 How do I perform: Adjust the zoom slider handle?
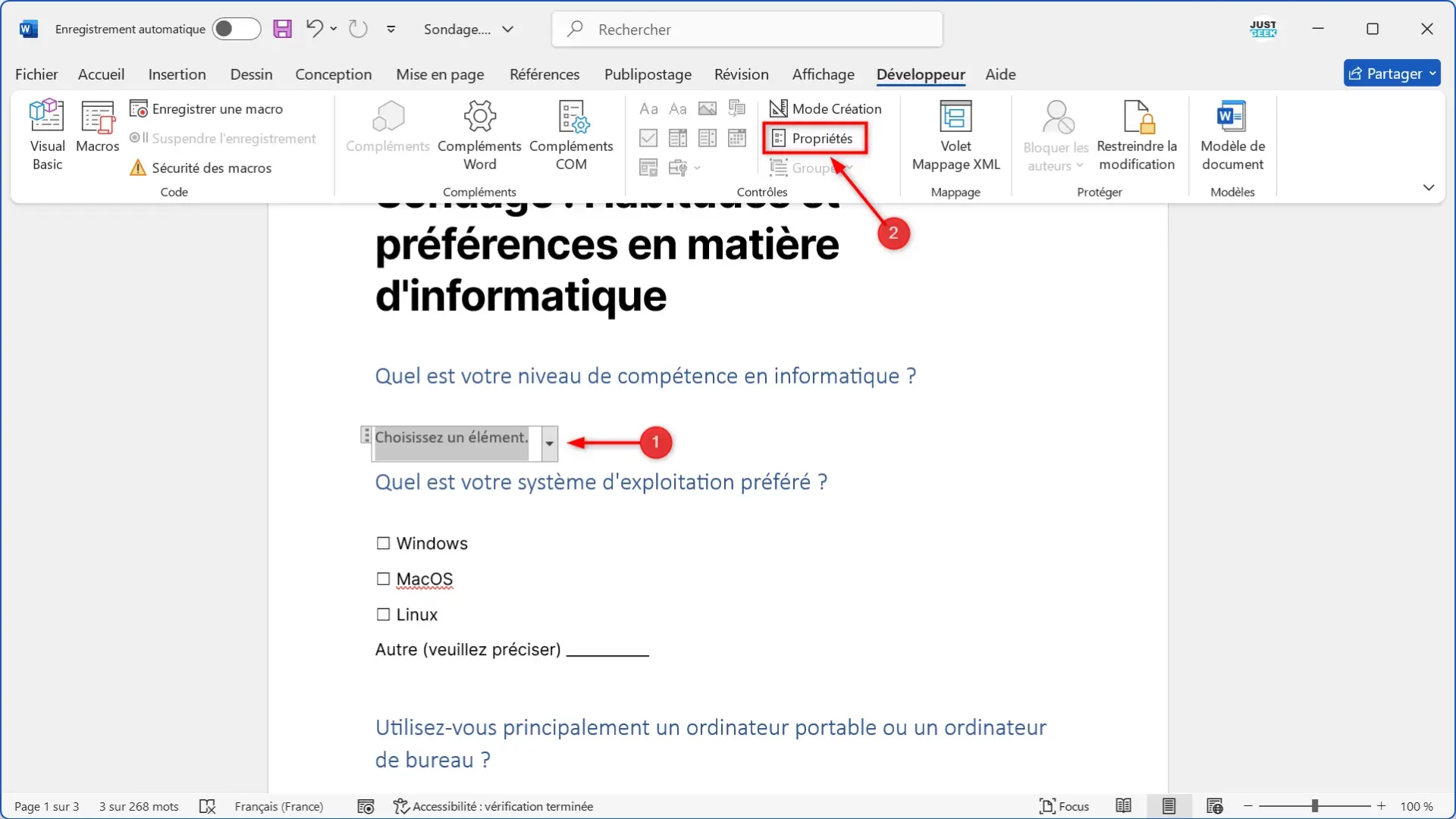1315,806
